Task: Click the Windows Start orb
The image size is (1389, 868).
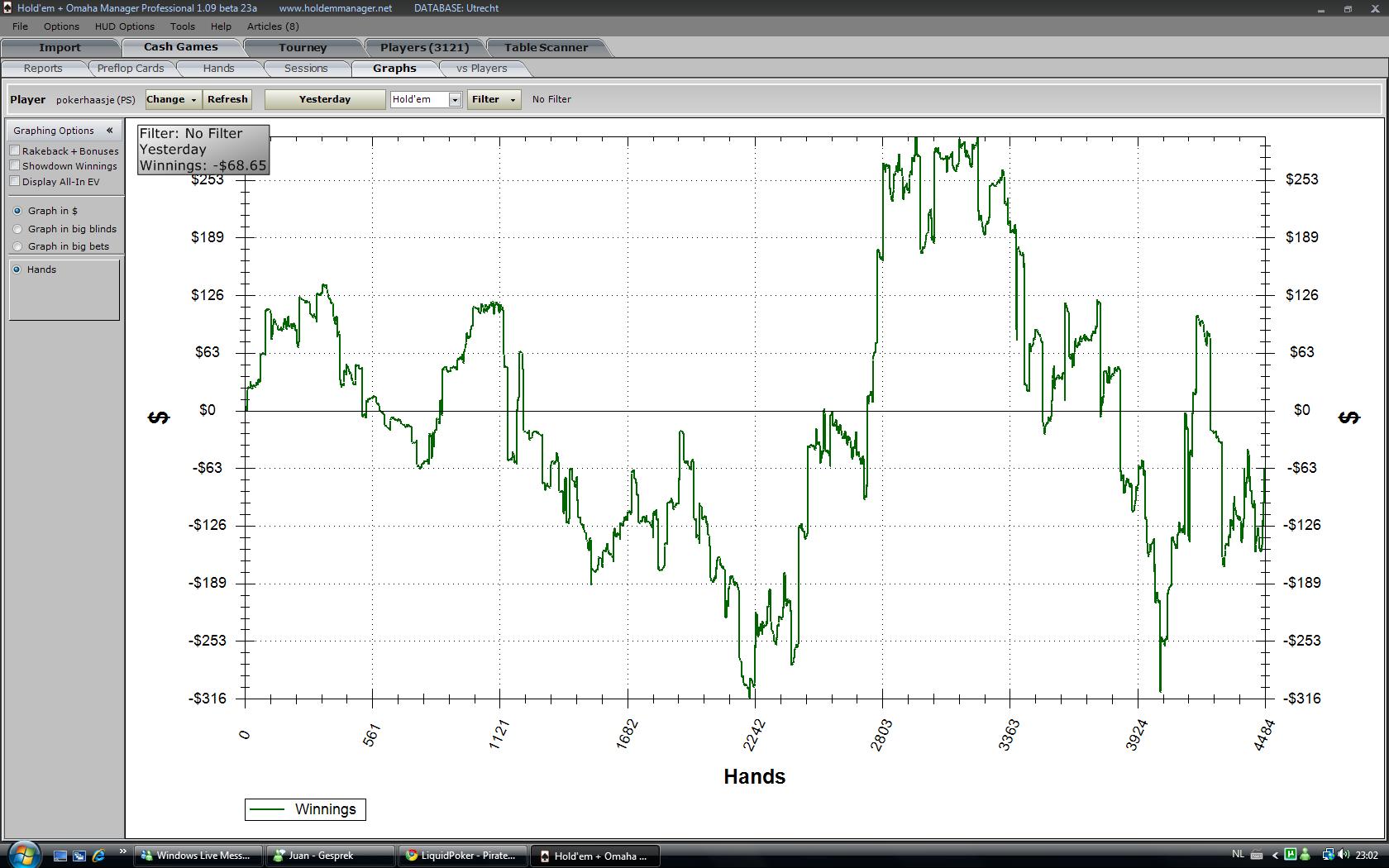Action: pos(22,854)
